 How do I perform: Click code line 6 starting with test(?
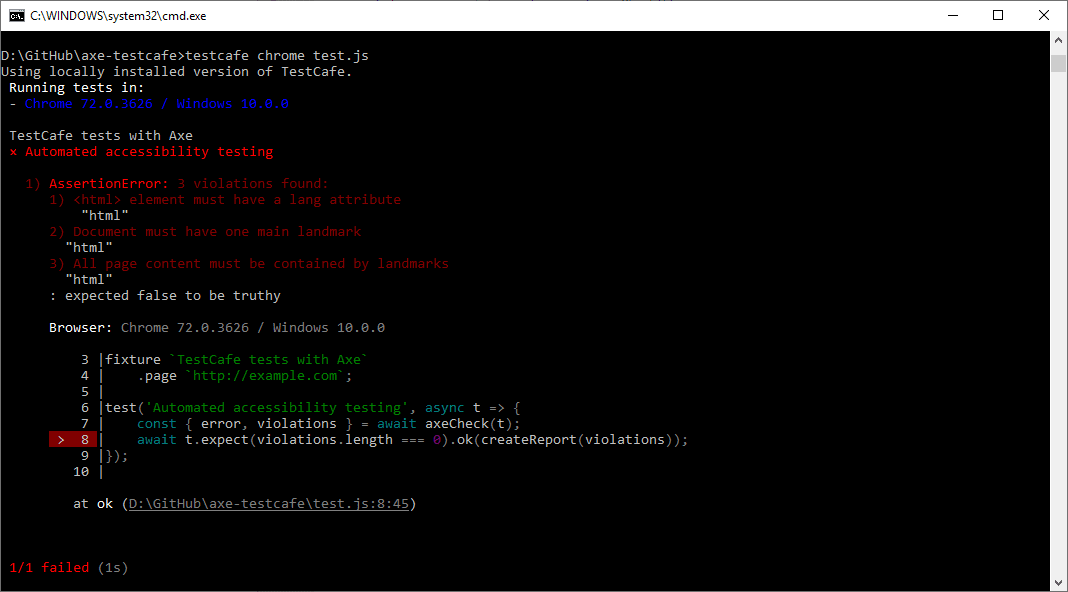(313, 407)
